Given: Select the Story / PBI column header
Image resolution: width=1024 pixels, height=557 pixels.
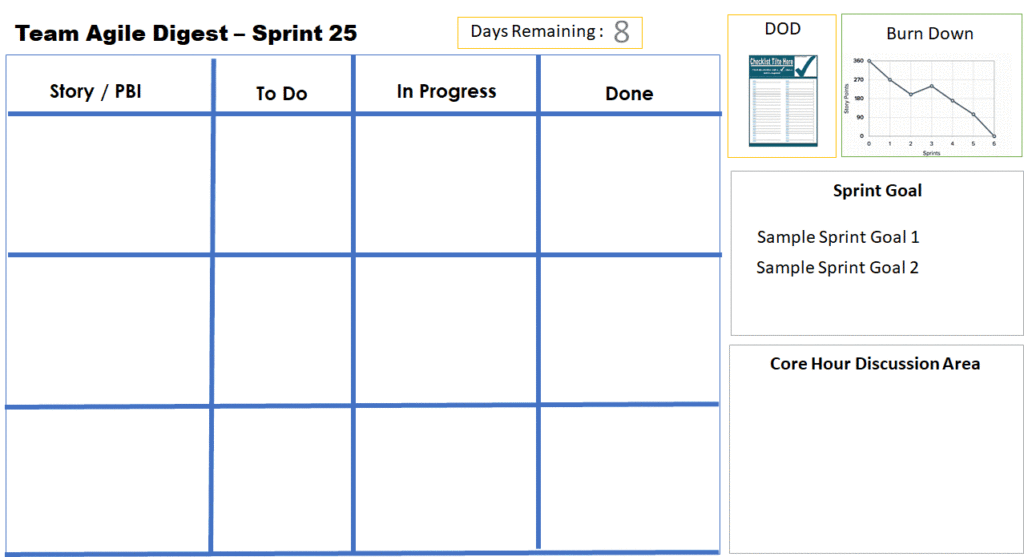Looking at the screenshot, I should (95, 91).
